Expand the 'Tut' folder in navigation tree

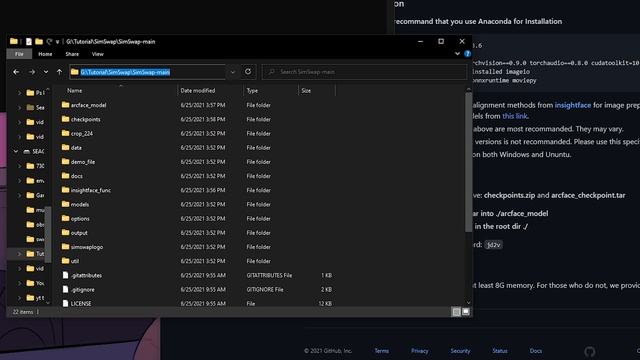[x=19, y=254]
